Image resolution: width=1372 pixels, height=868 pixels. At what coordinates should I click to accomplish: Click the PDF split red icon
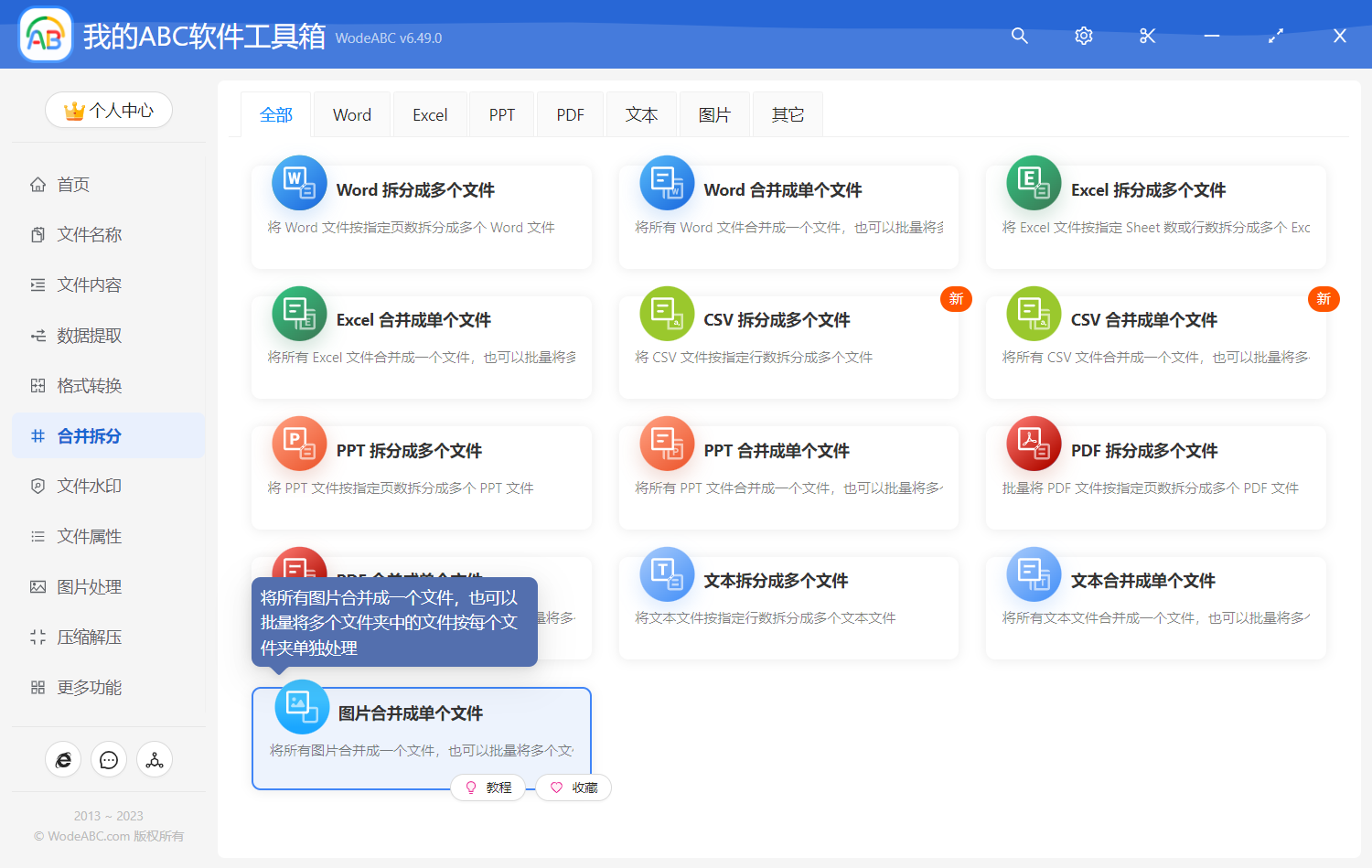(1034, 444)
